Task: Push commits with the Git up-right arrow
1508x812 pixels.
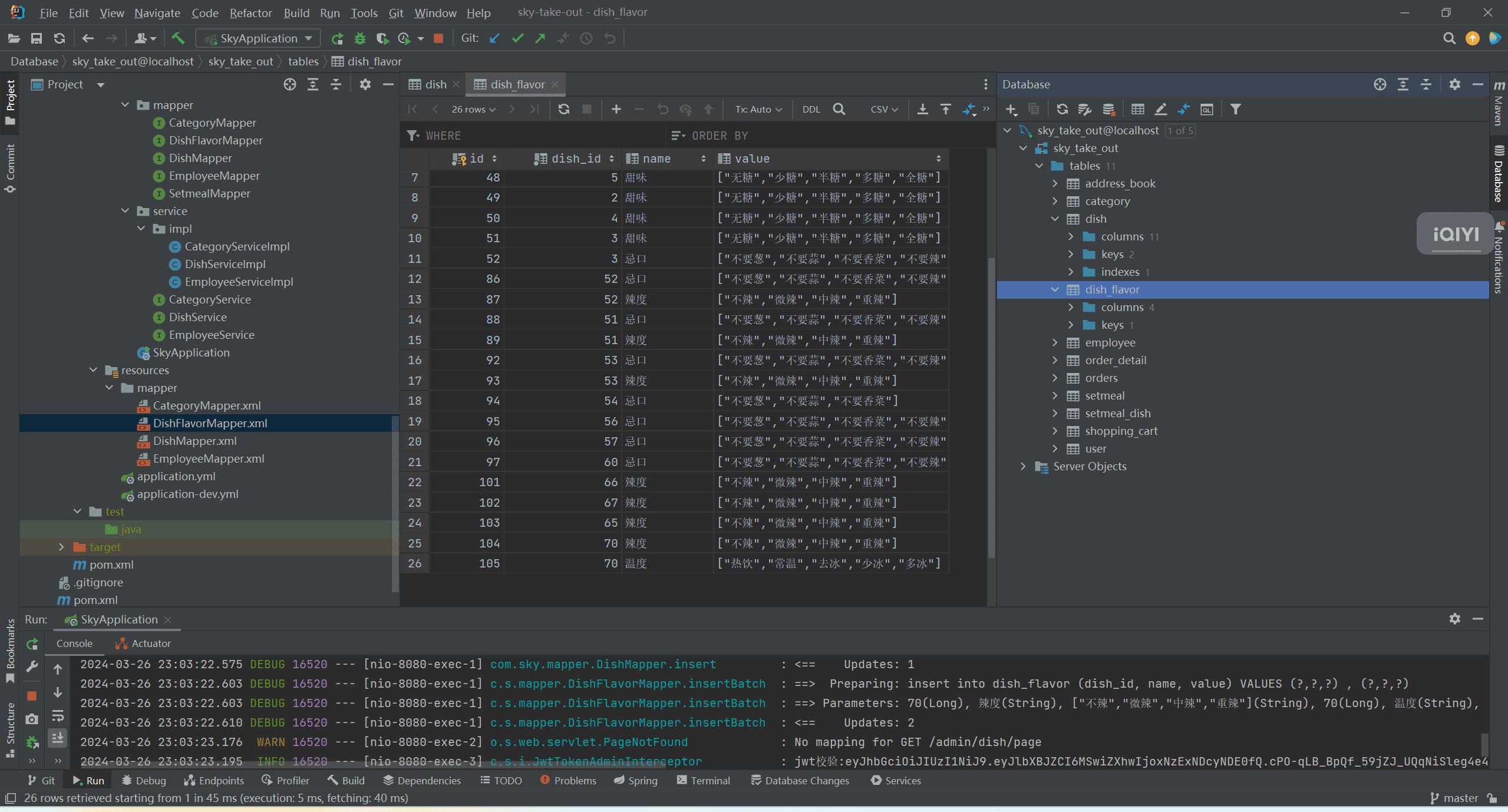Action: click(540, 38)
